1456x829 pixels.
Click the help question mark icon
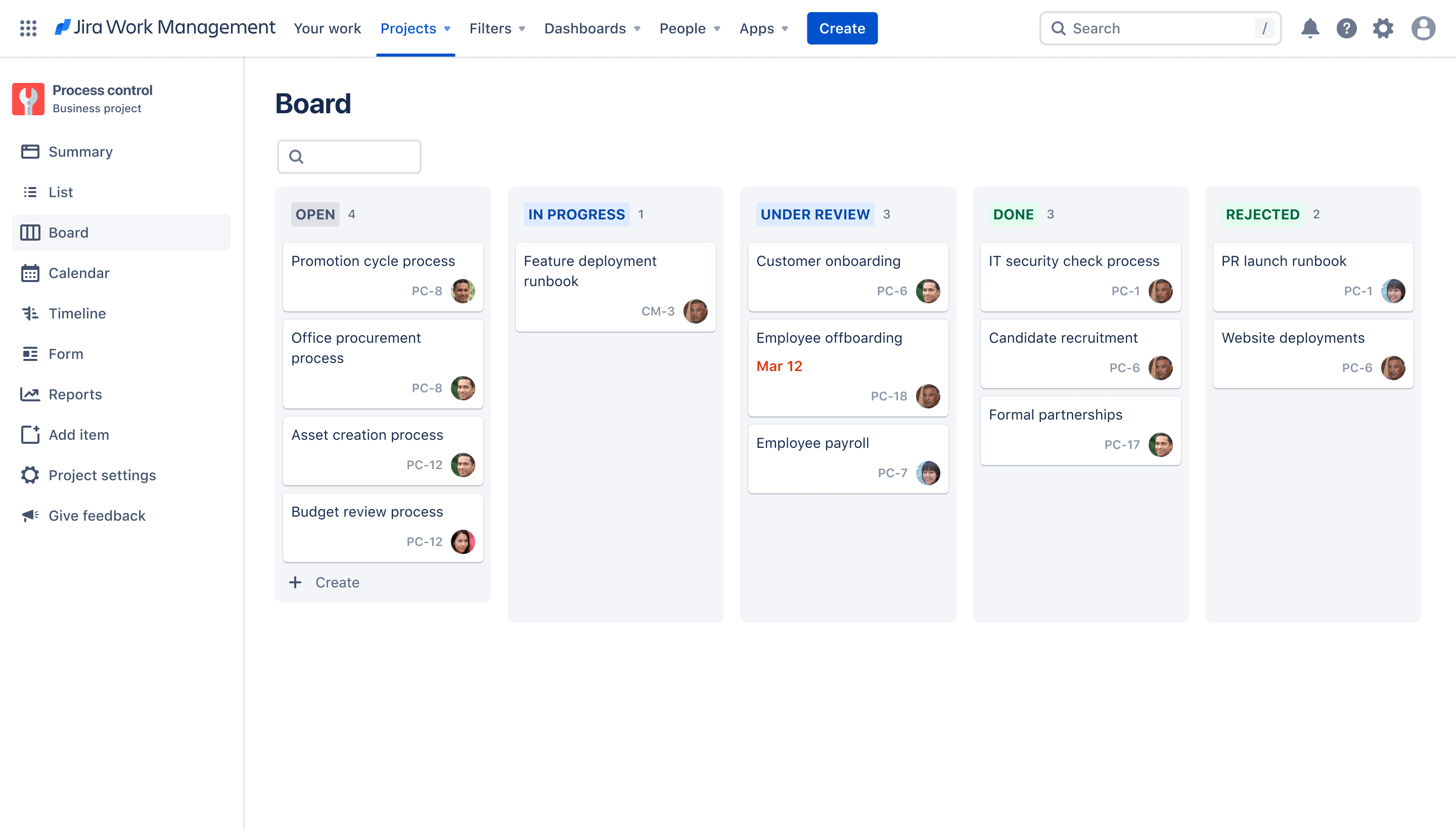pos(1348,28)
